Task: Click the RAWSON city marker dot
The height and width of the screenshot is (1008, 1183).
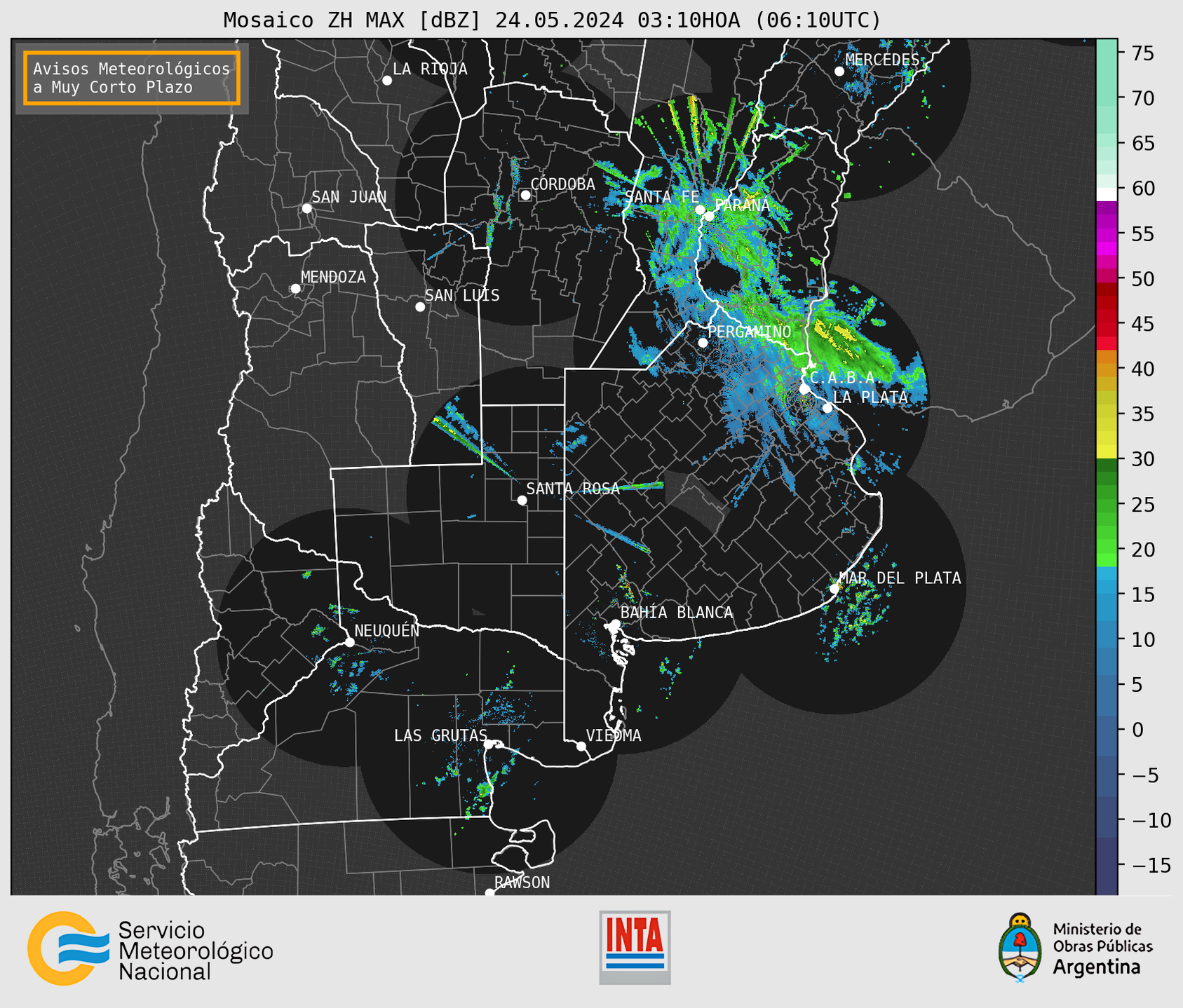Action: (489, 893)
